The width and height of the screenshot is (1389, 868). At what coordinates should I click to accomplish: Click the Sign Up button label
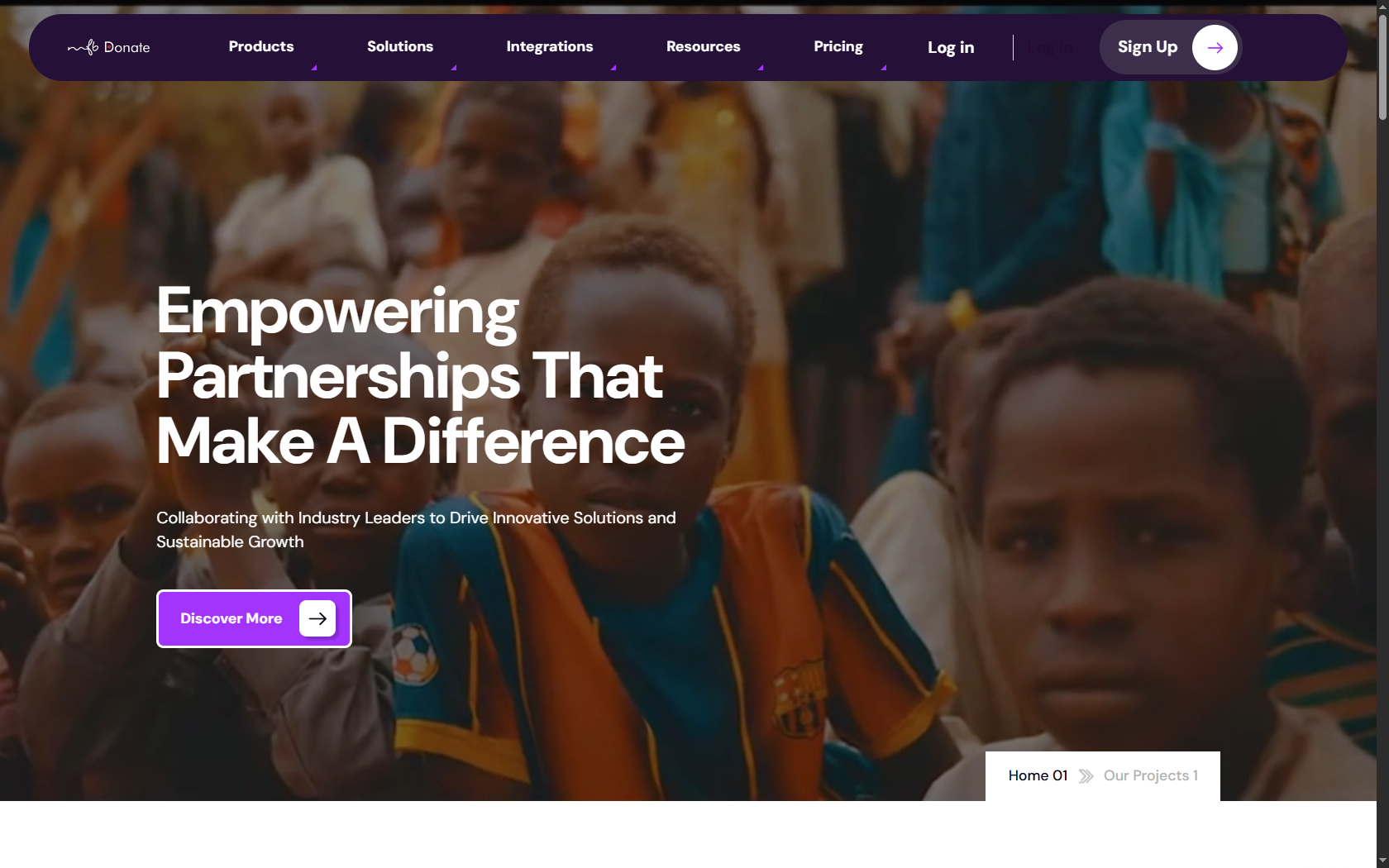point(1148,47)
